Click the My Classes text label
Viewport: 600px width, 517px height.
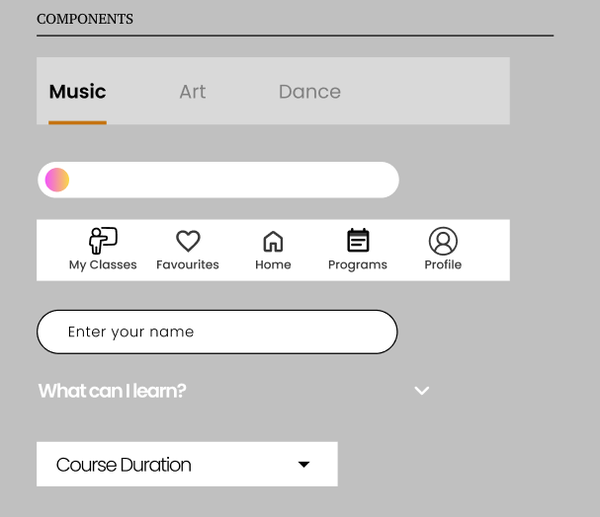point(103,265)
